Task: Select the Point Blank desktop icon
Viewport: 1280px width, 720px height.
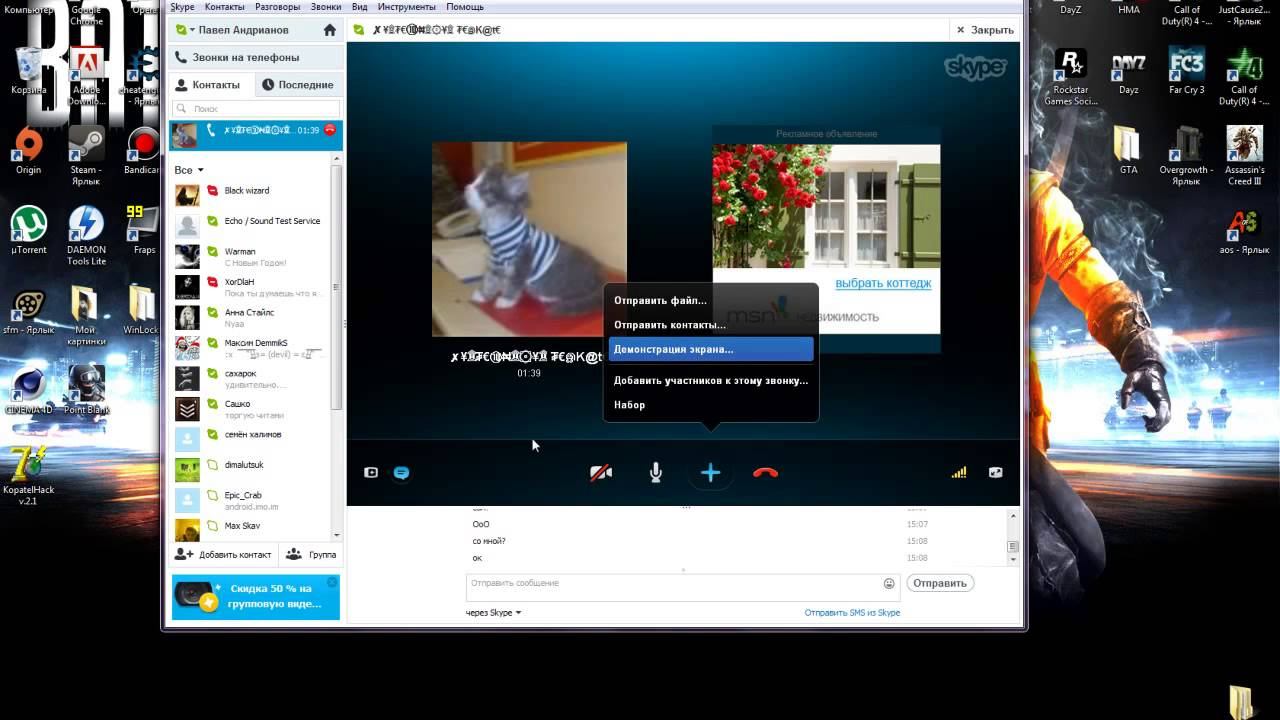Action: [x=86, y=390]
